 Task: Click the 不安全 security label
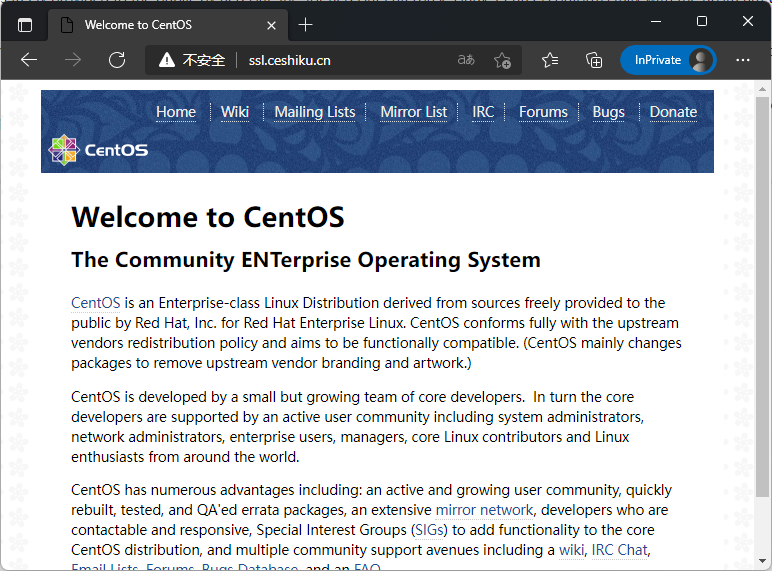204,60
